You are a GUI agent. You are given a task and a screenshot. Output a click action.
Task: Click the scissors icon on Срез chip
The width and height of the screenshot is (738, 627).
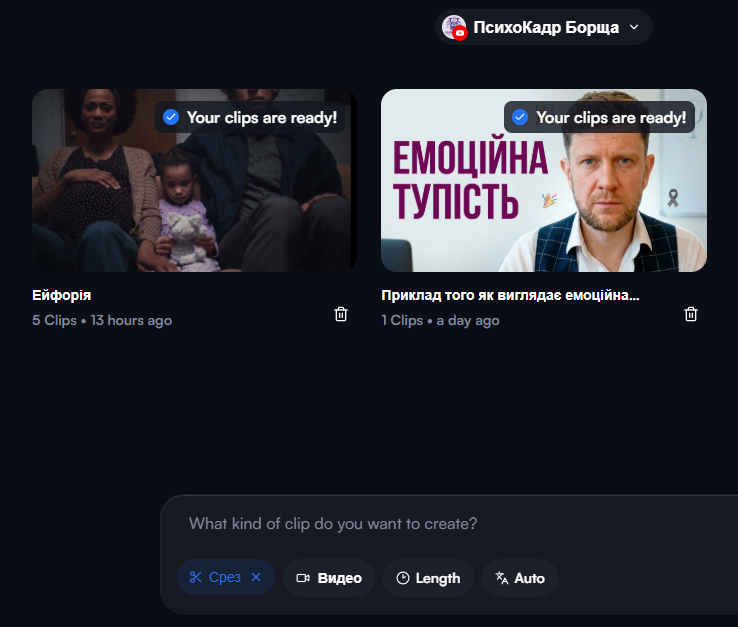coord(195,577)
